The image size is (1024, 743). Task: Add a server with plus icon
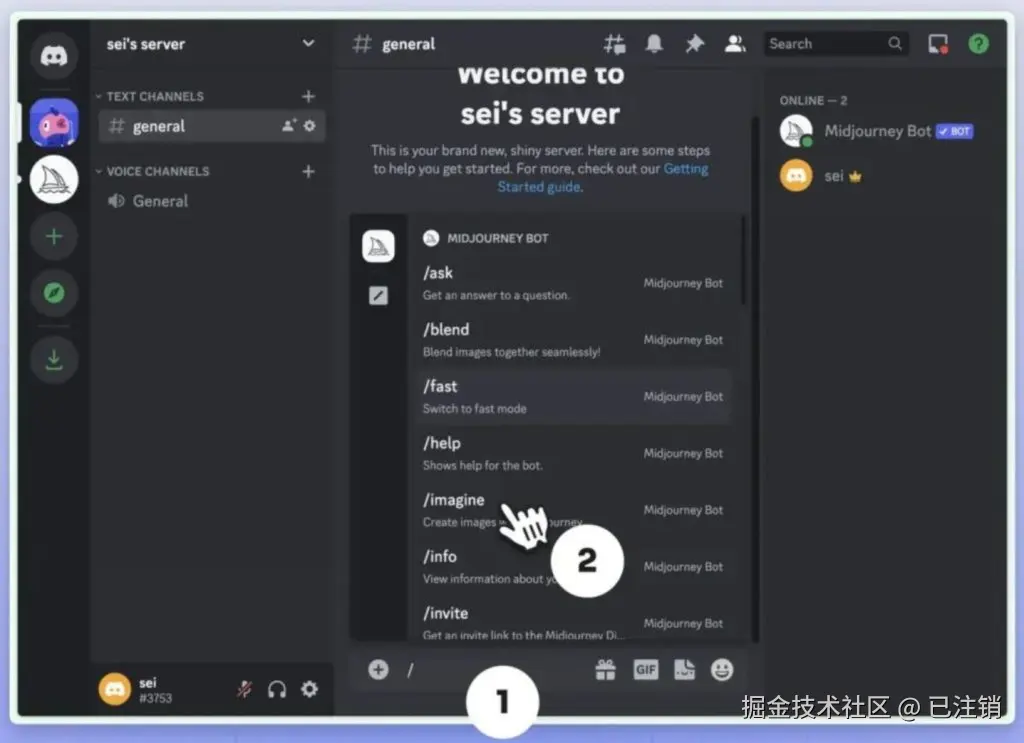click(x=54, y=236)
